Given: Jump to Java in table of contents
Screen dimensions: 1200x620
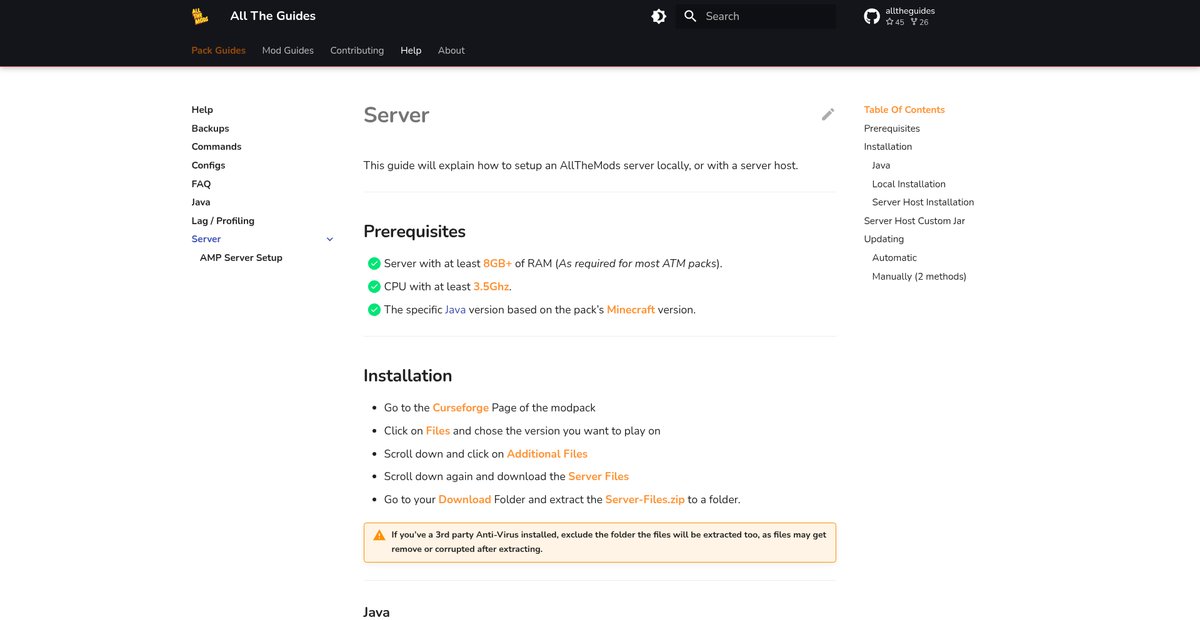Looking at the screenshot, I should click(881, 165).
